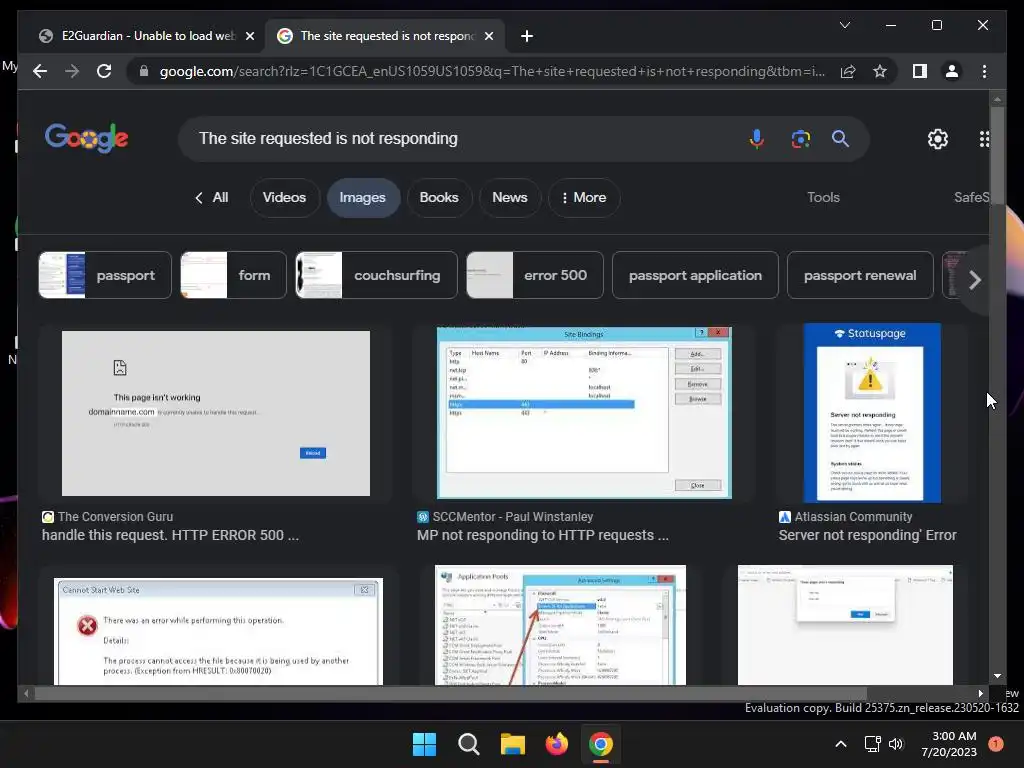Open the taskbar clock and date
Viewport: 1024px width, 768px height.
pyautogui.click(x=949, y=744)
